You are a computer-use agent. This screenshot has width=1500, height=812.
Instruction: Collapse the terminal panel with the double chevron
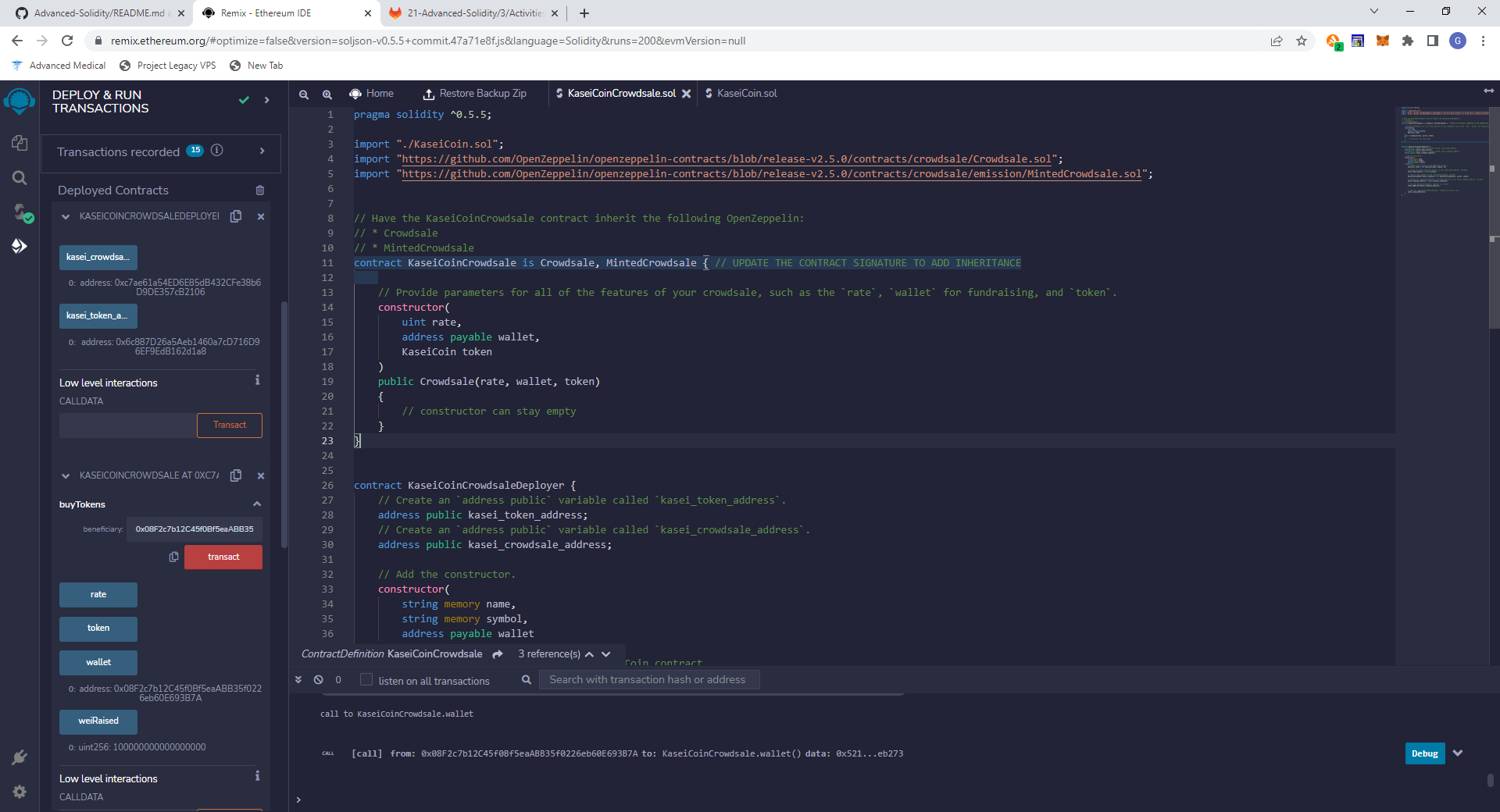(x=298, y=680)
